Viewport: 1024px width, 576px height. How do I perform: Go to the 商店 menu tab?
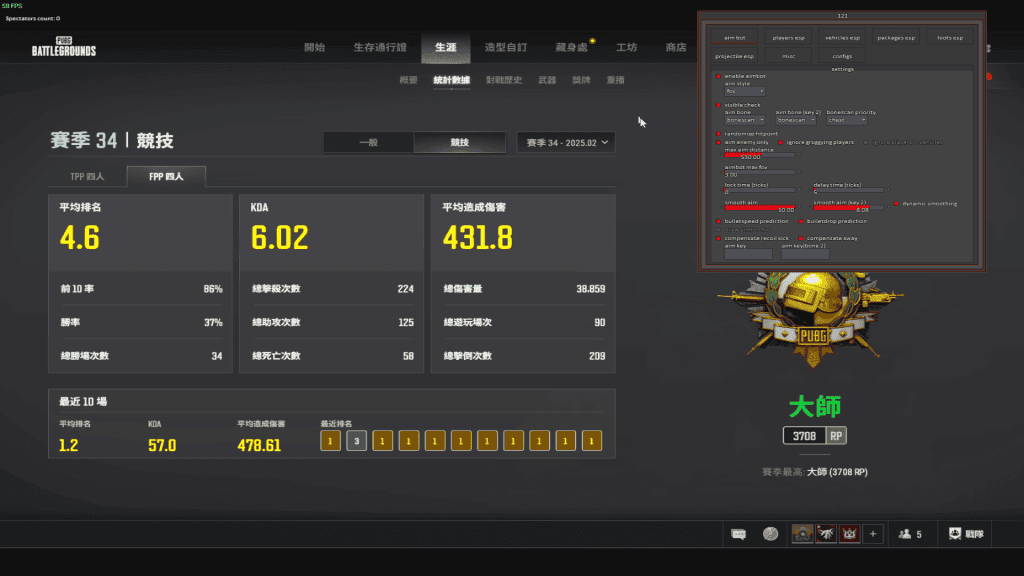(x=676, y=47)
